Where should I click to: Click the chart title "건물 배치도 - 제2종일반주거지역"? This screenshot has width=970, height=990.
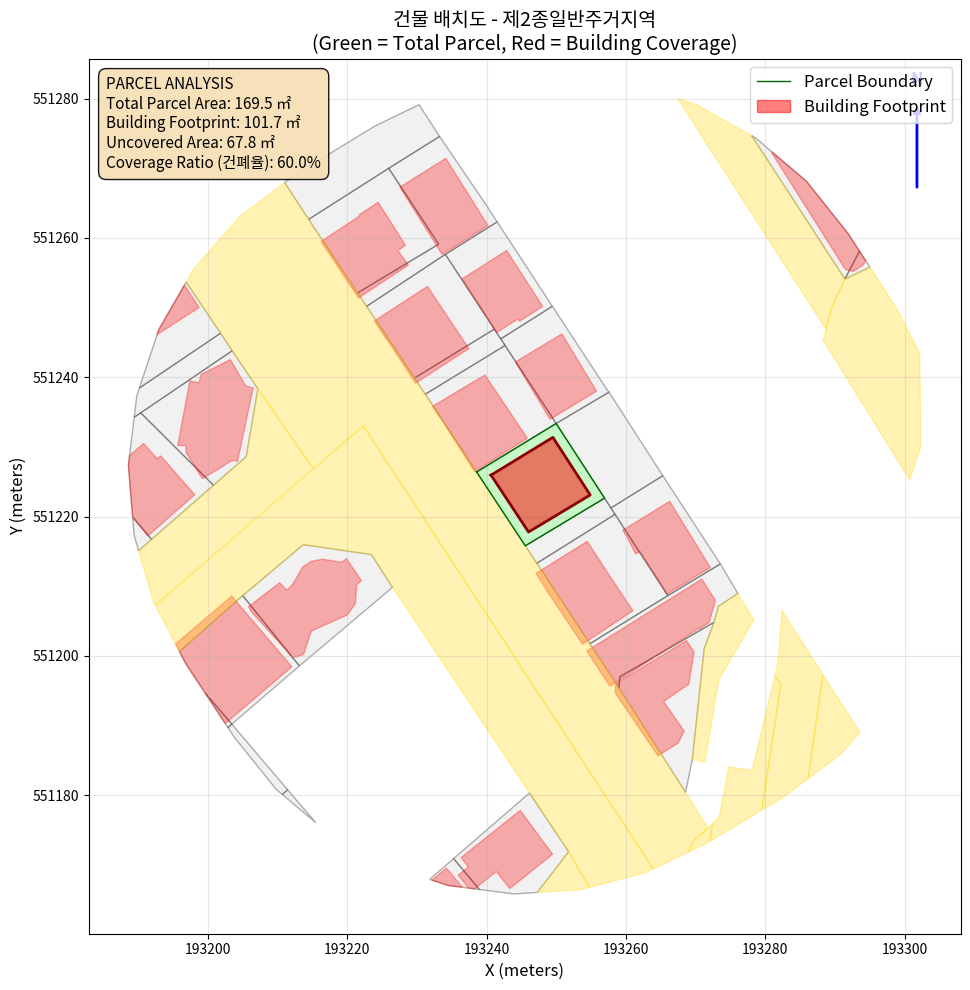click(524, 18)
